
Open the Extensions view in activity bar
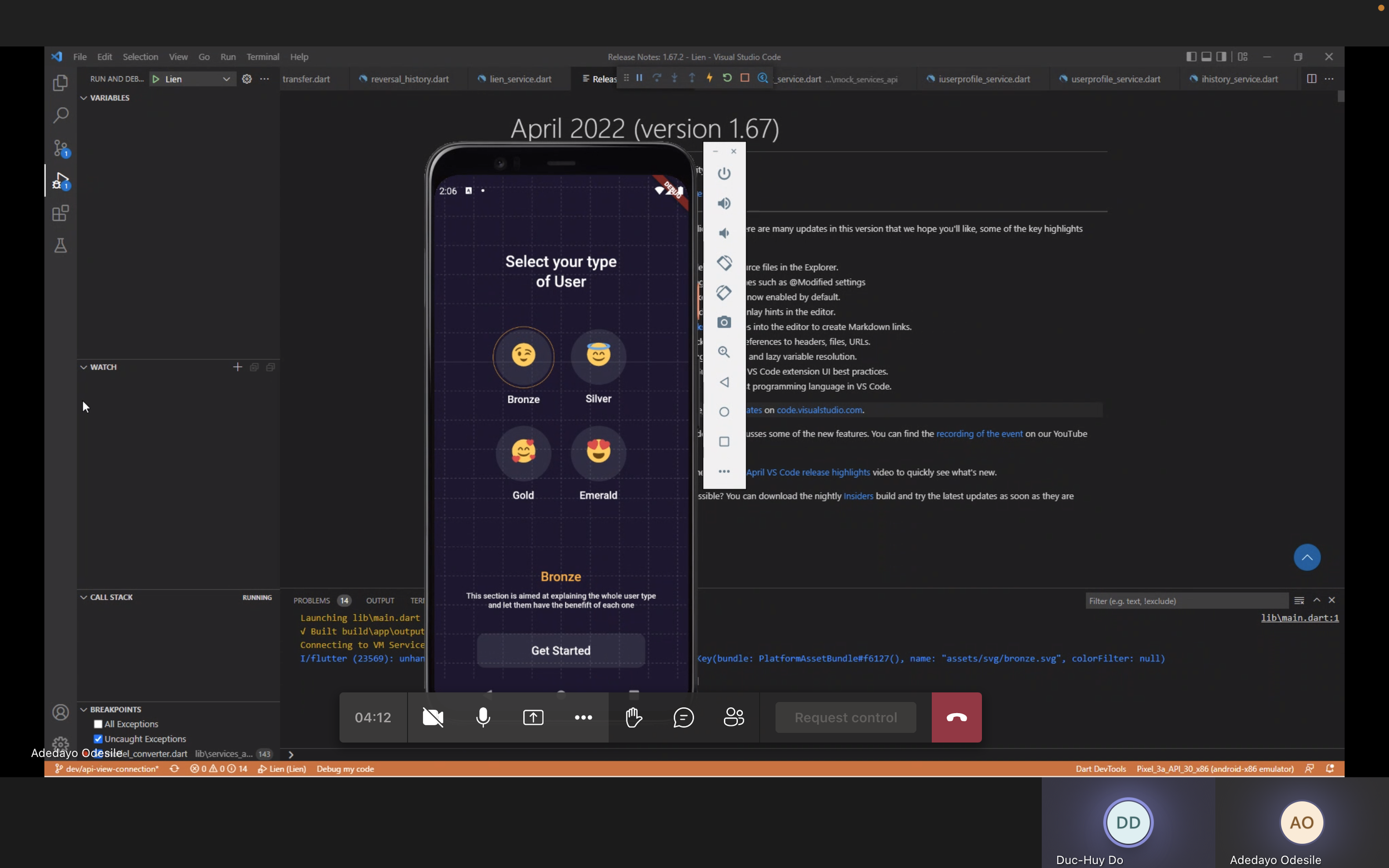point(61,214)
